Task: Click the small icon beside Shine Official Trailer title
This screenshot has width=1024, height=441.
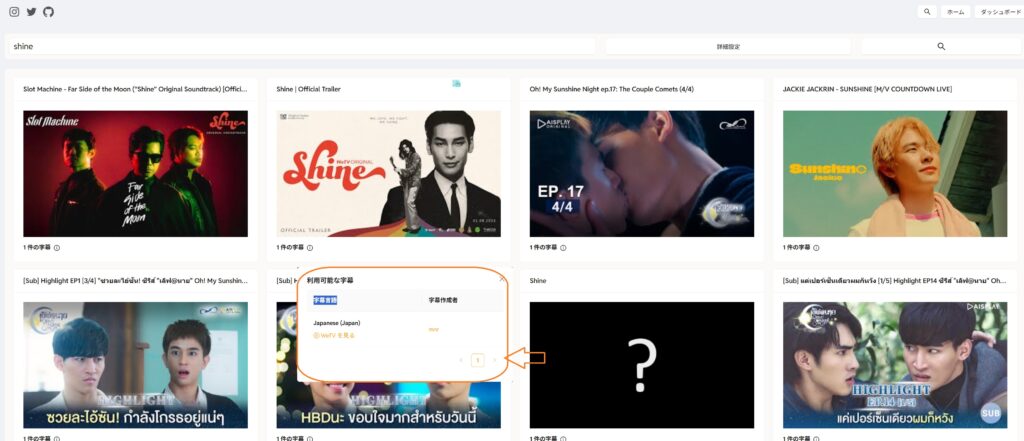Action: 456,84
